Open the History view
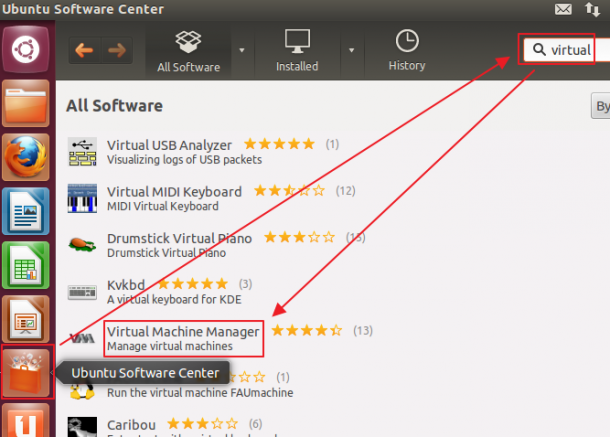610x437 pixels. coord(407,50)
